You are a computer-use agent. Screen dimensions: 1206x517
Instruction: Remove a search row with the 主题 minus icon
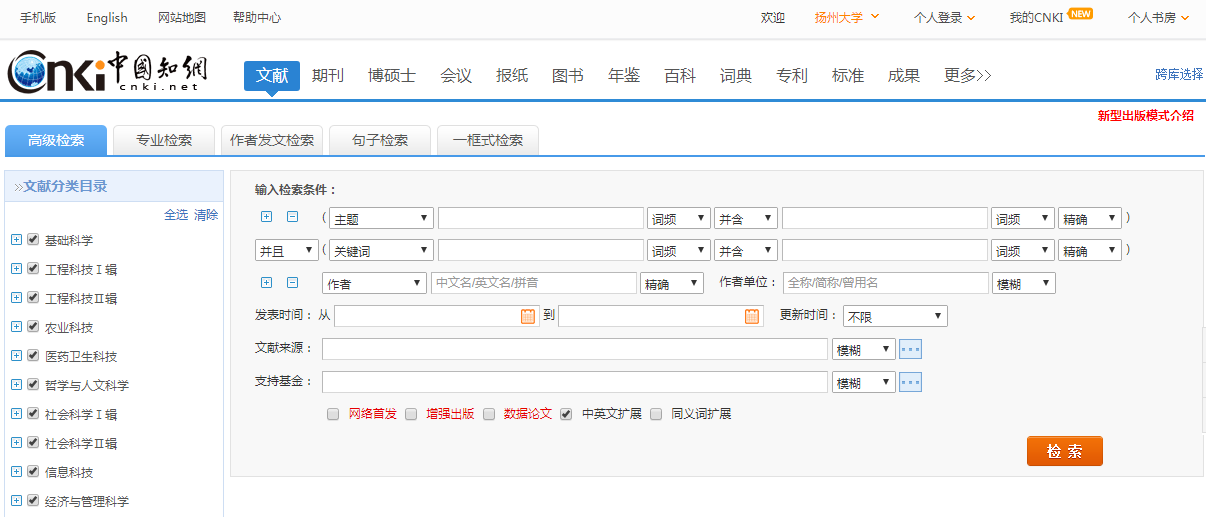click(x=292, y=217)
